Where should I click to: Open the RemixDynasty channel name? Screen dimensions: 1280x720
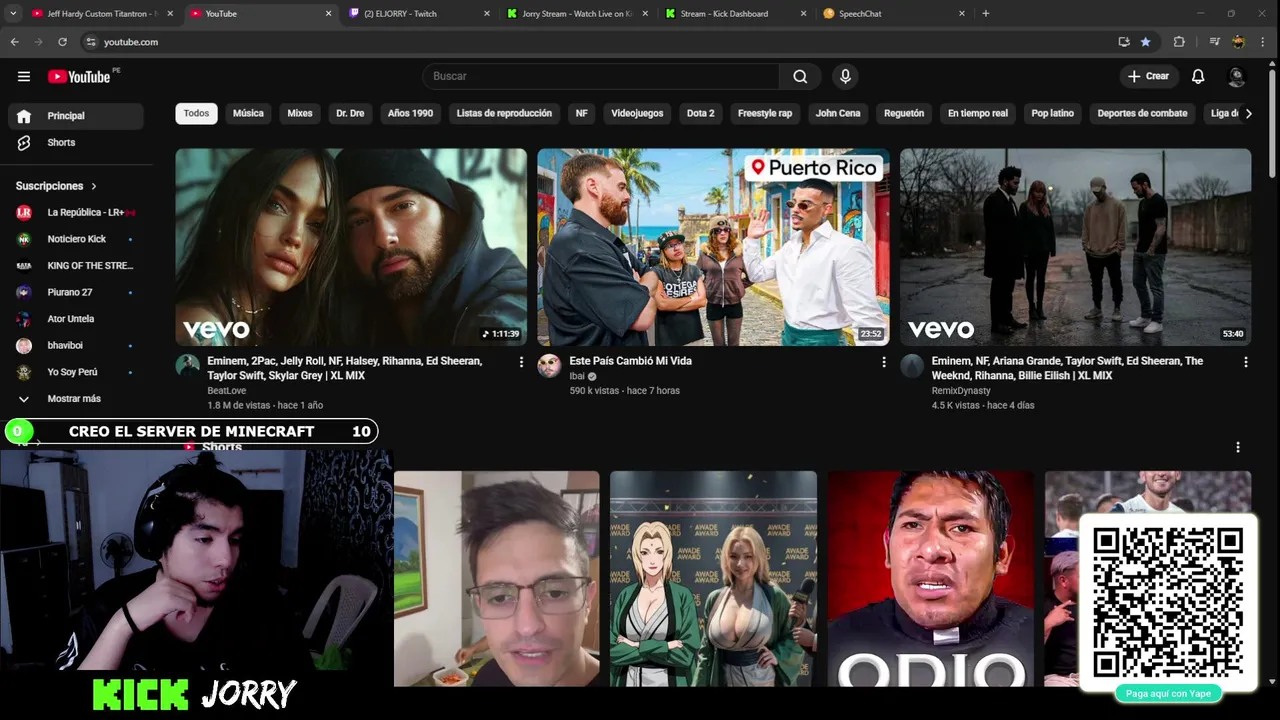tap(961, 391)
